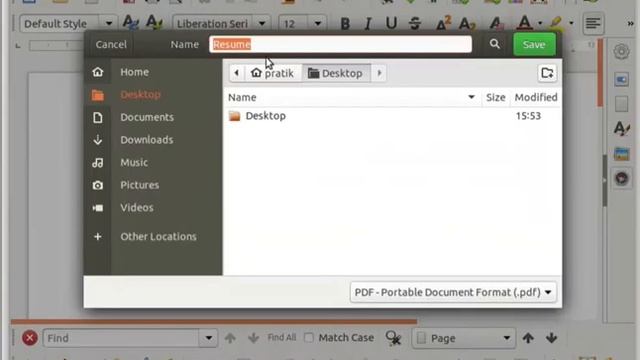
Task: Click the Home house icon in the sidebar
Action: click(98, 72)
